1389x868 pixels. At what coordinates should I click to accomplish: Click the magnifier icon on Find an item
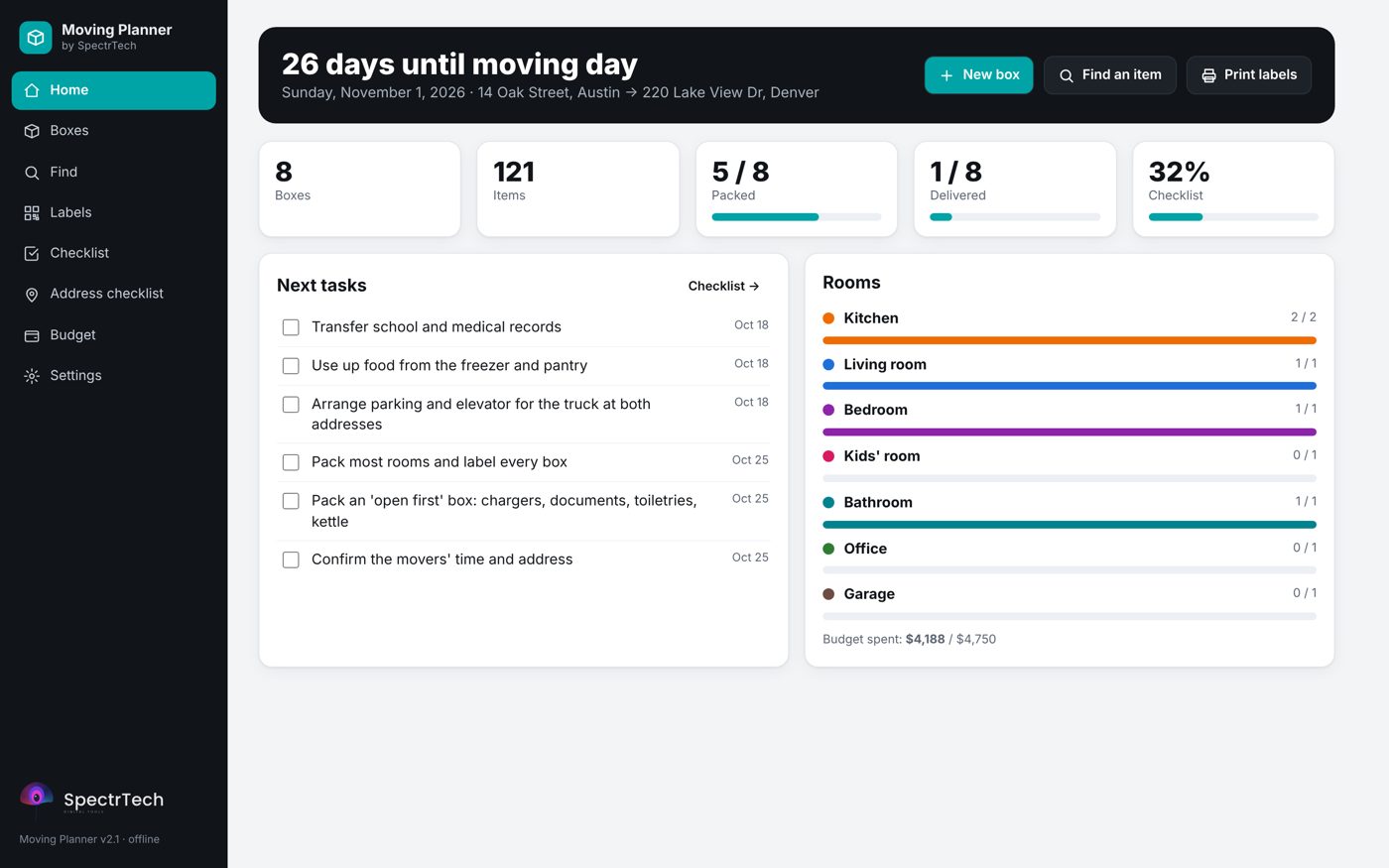click(1067, 75)
